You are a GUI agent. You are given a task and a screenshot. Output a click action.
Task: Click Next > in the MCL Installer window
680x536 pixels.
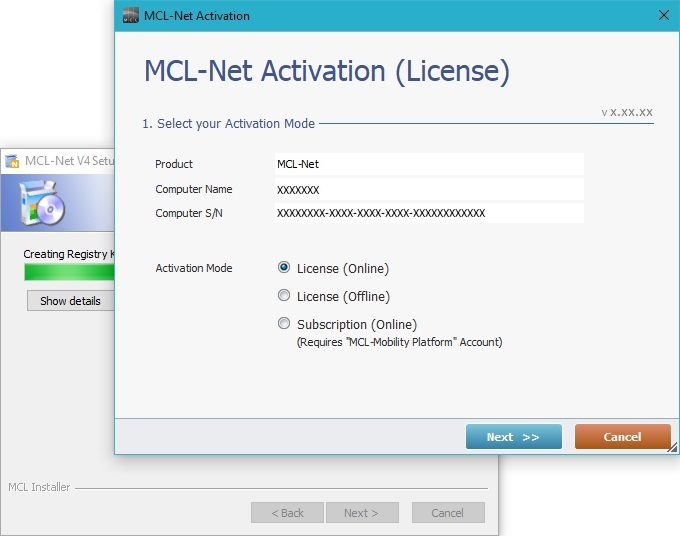(361, 513)
